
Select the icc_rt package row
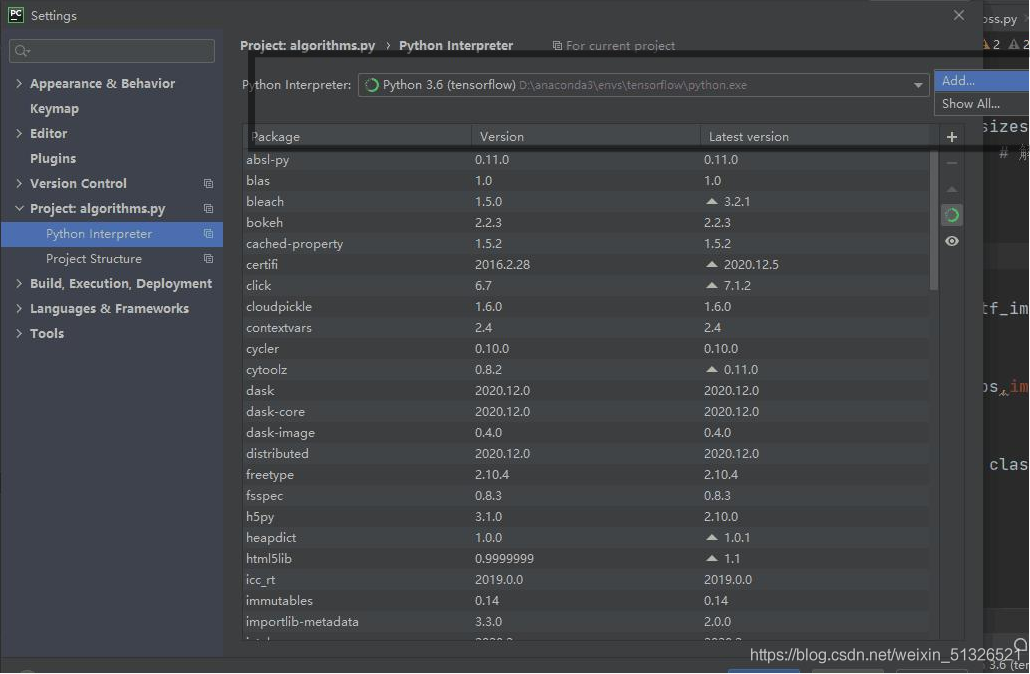click(x=586, y=580)
